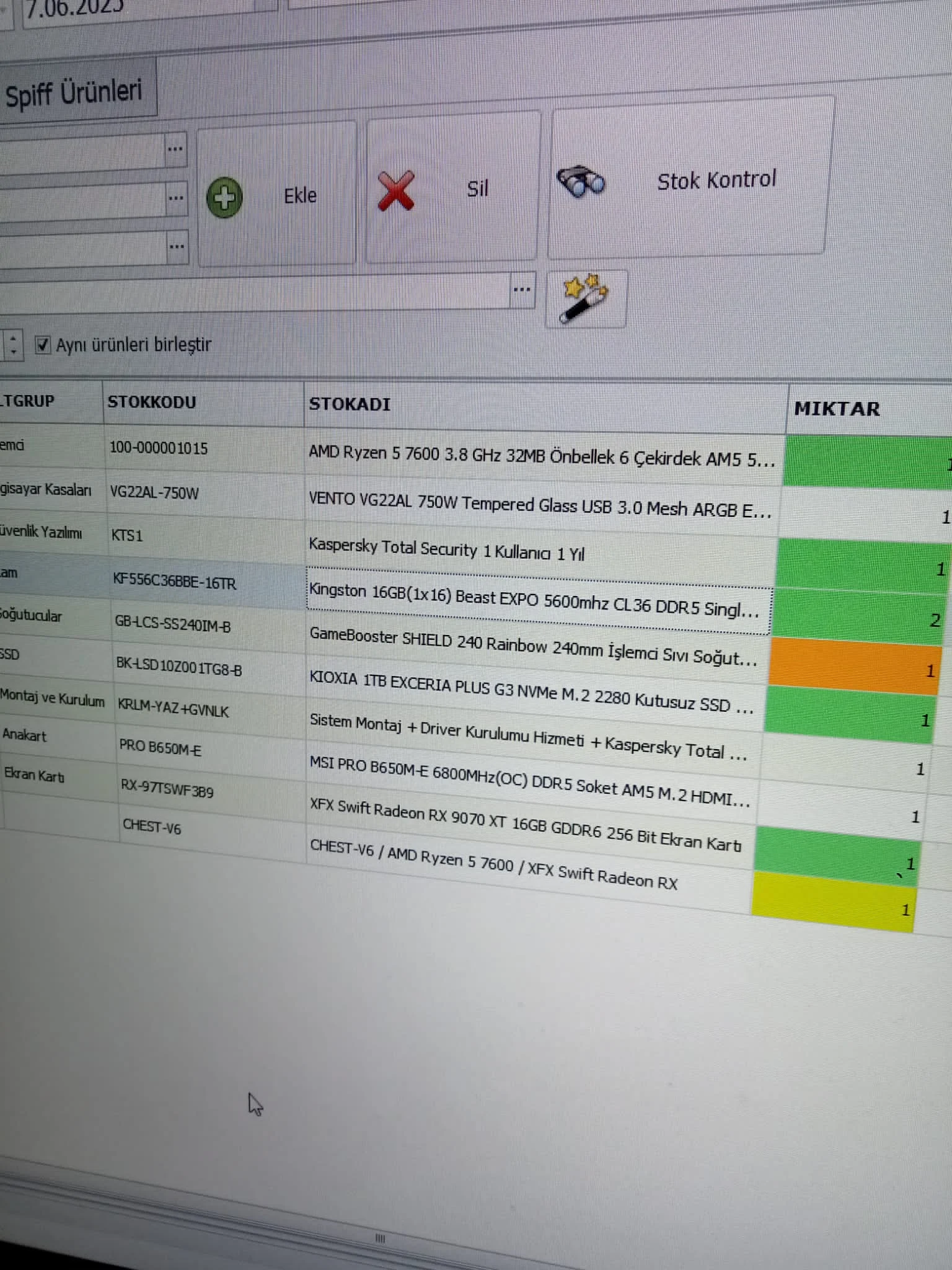Screen dimensions: 952x1270
Task: Sort by the MIKTAR column header
Action: click(x=868, y=410)
